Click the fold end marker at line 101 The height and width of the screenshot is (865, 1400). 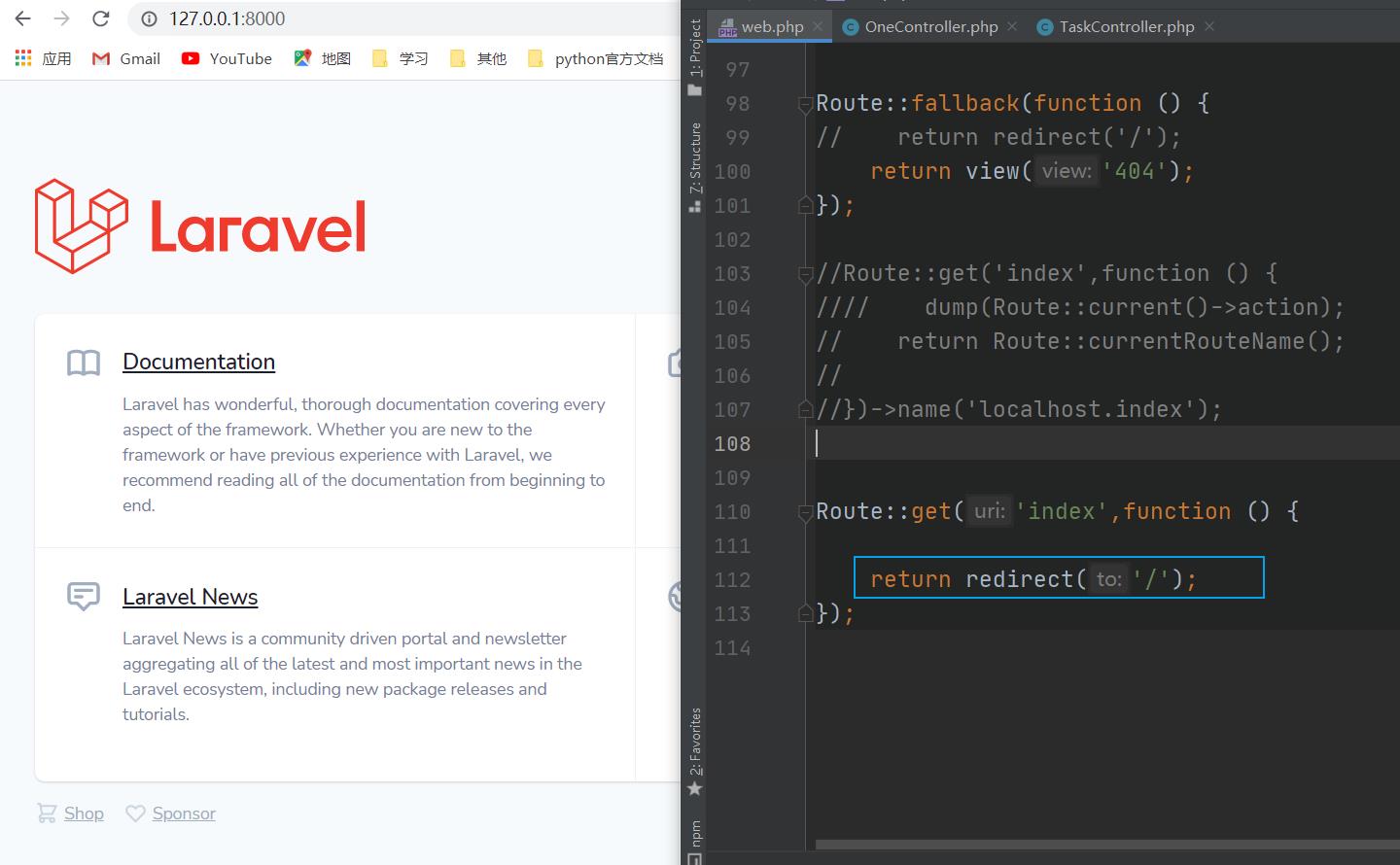[805, 205]
